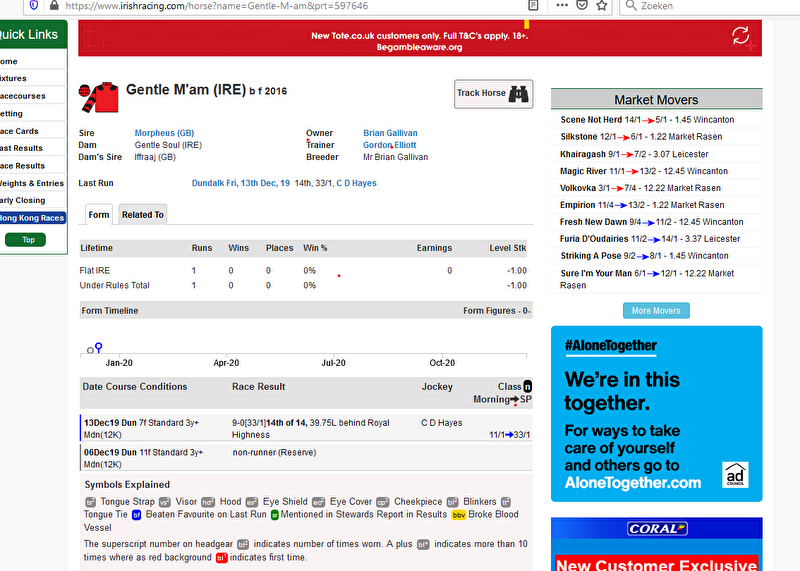
Task: Click the red jockey silks icon
Action: click(x=100, y=96)
